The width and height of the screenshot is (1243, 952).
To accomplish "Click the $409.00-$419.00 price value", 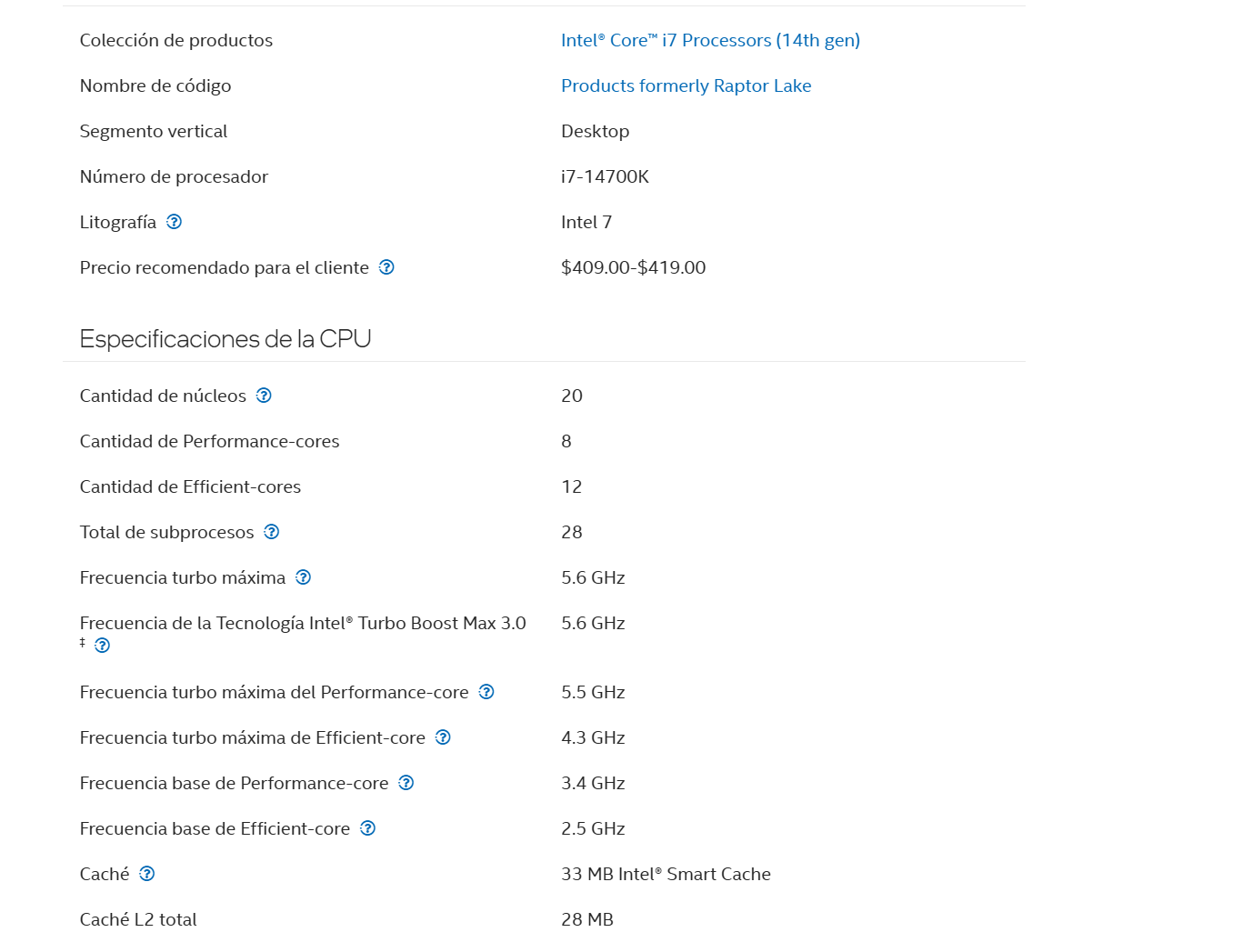I will pyautogui.click(x=633, y=267).
